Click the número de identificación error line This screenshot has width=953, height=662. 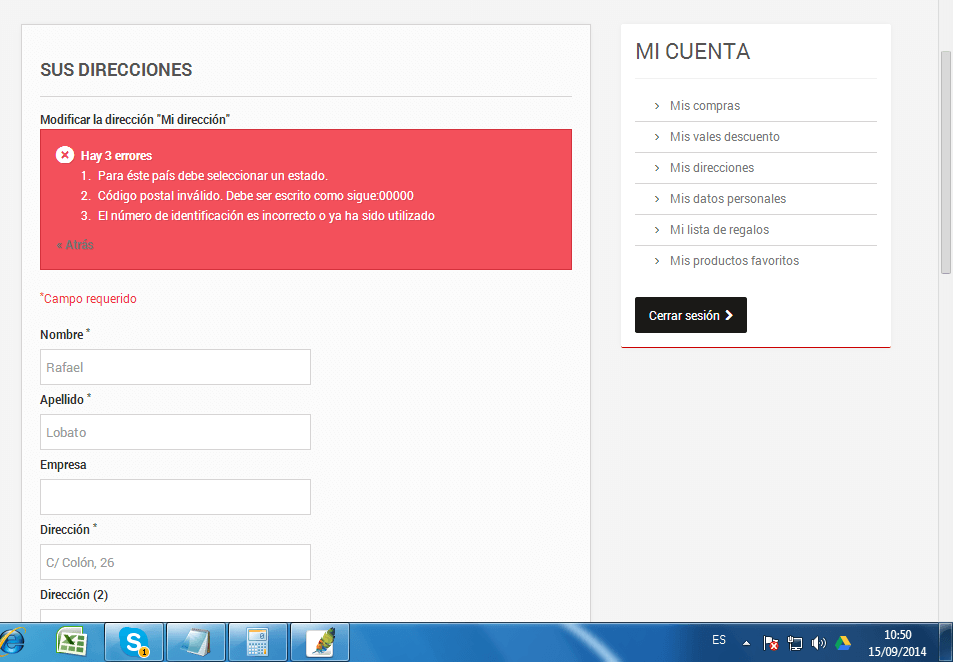tap(266, 216)
